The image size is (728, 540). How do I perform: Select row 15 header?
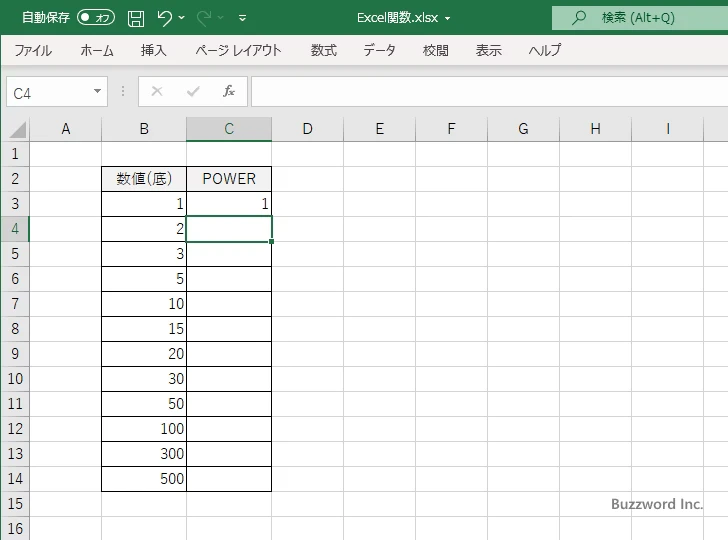(x=15, y=504)
